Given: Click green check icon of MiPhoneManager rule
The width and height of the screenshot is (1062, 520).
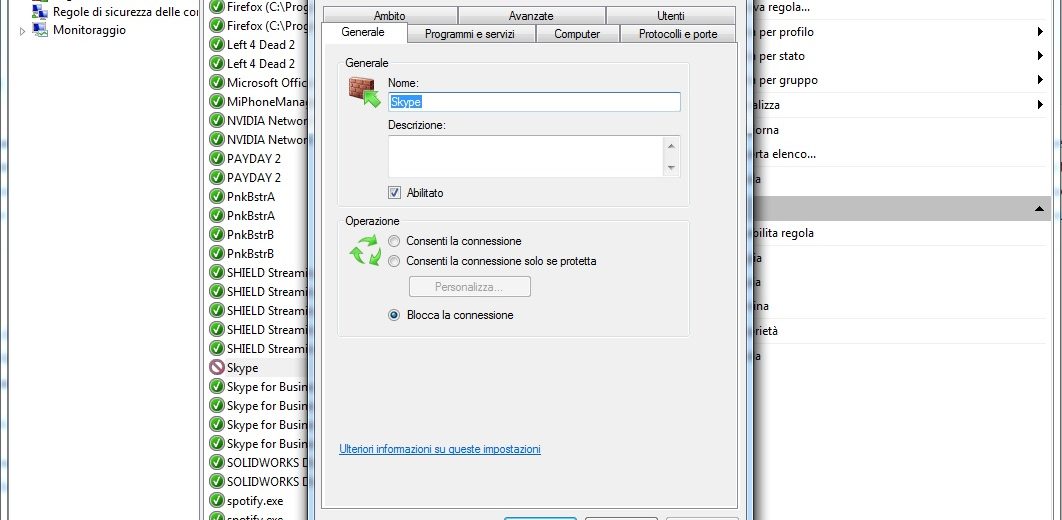Looking at the screenshot, I should point(217,102).
